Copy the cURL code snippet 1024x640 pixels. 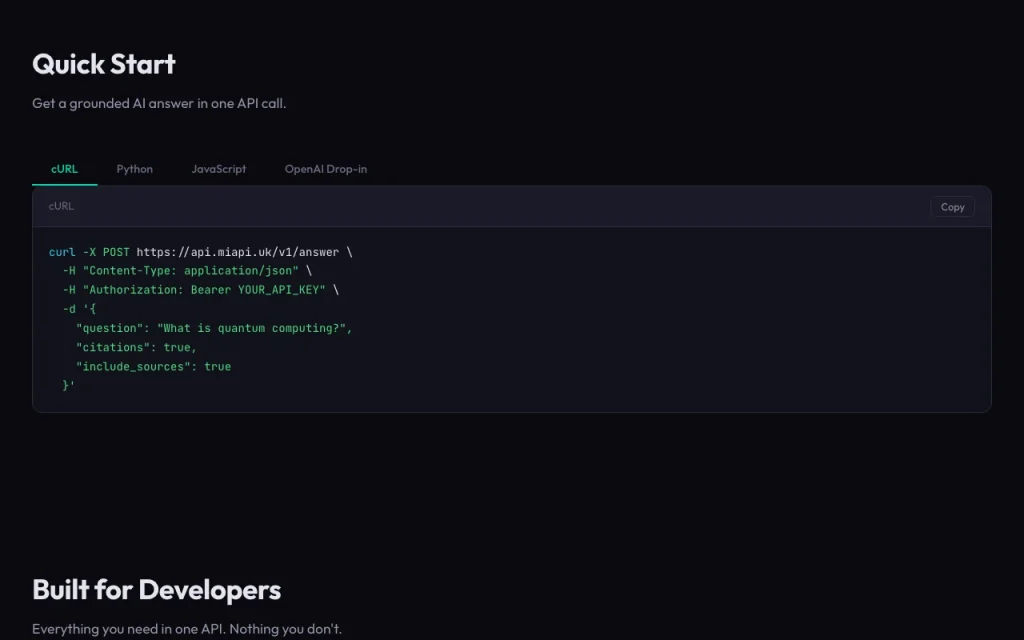click(952, 207)
